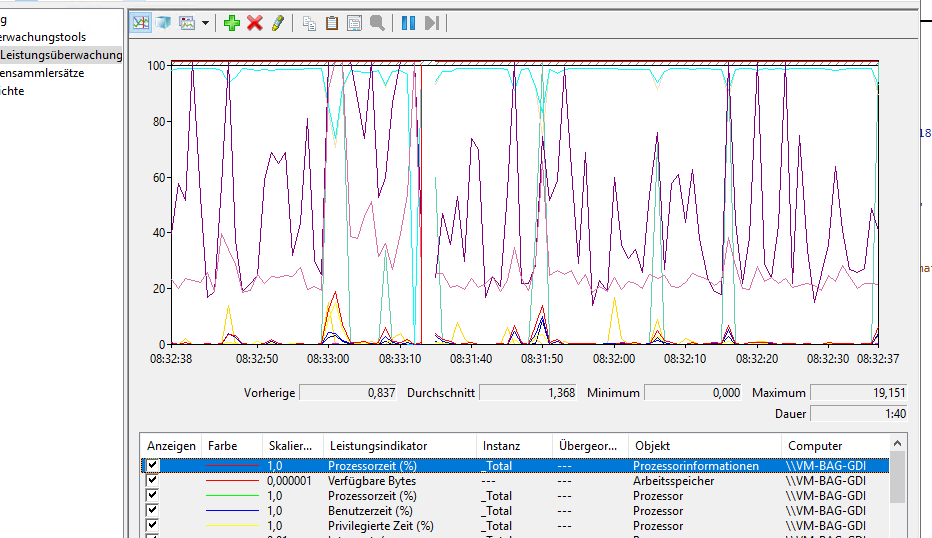Uncheck Prozessorzeit (%) under the Prozessor object

point(153,495)
